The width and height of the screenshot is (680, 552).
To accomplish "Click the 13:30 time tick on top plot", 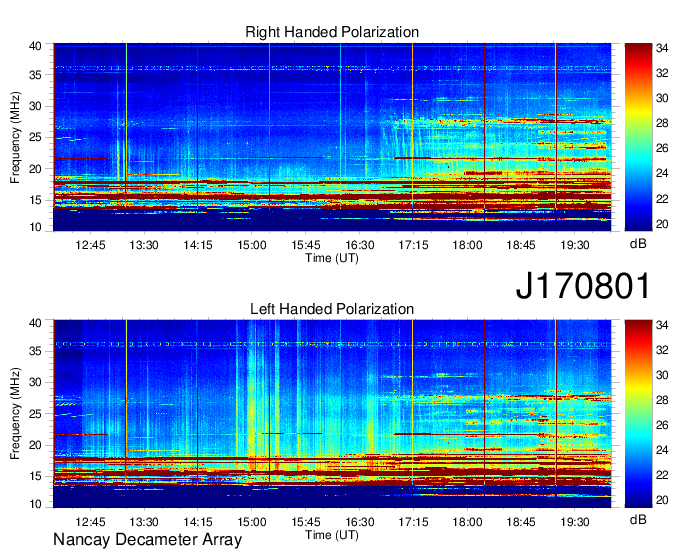I will (144, 245).
